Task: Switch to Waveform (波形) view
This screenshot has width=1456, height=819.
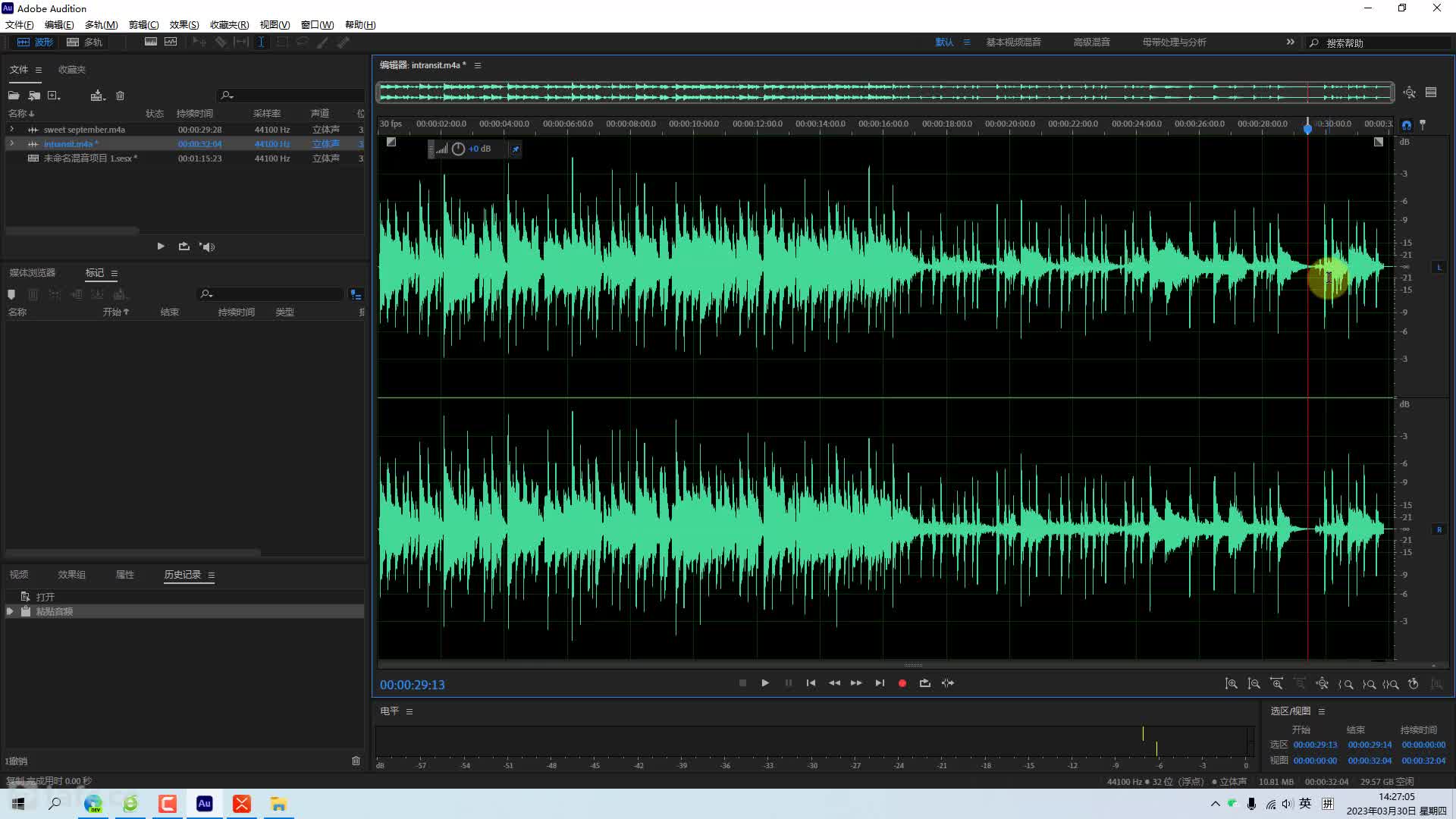Action: 35,42
